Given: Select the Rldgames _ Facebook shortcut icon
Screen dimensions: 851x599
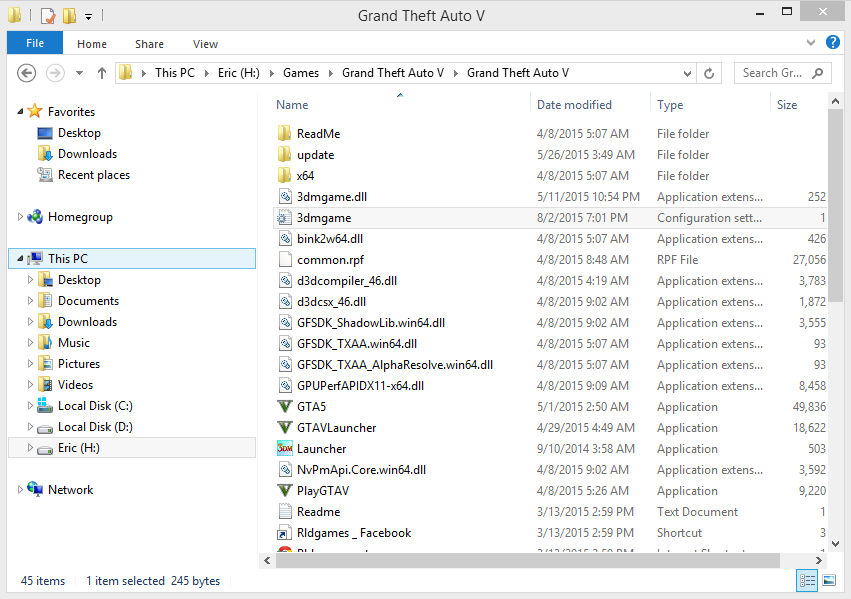Looking at the screenshot, I should (285, 533).
